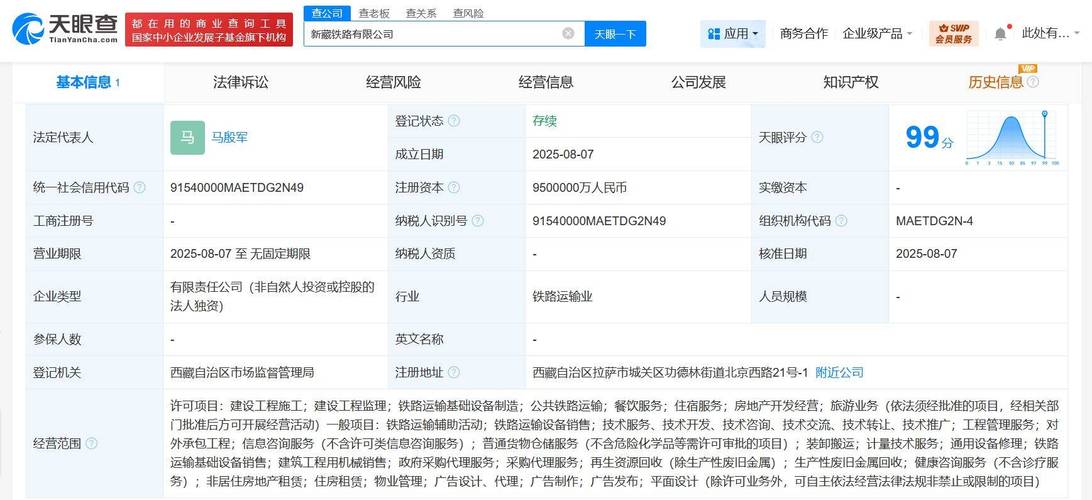
Task: Click the grid icon of 应用
Action: 713,33
